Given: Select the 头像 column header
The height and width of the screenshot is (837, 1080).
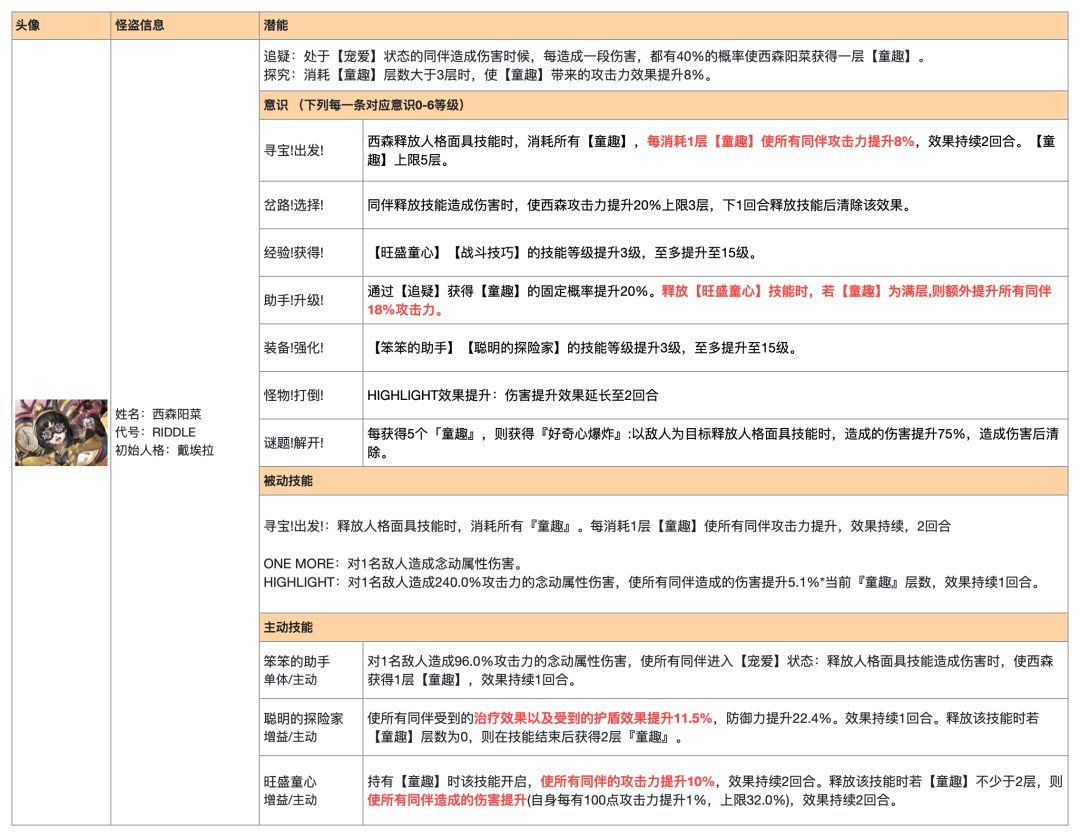Looking at the screenshot, I should point(61,25).
